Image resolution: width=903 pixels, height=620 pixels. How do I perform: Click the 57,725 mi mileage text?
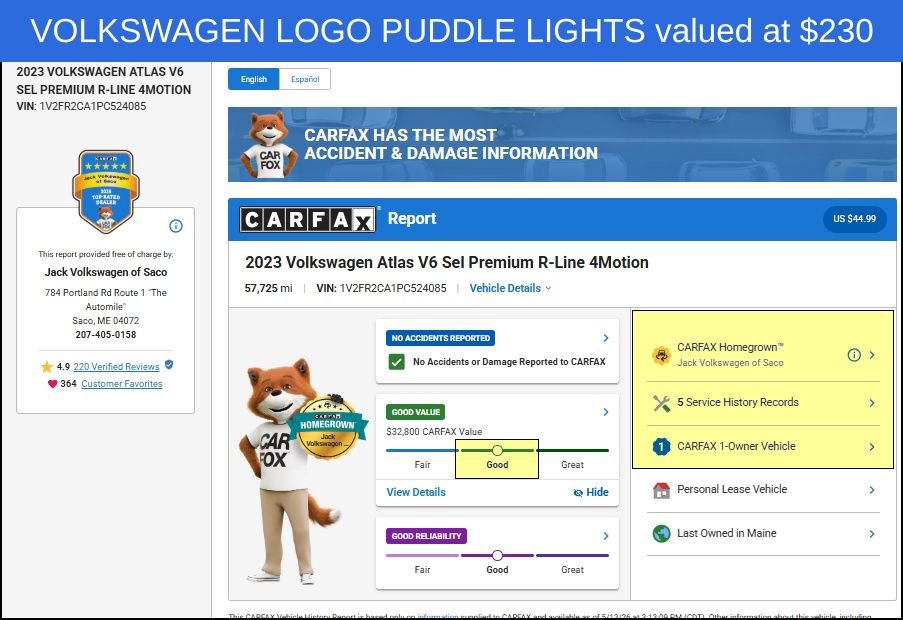268,288
